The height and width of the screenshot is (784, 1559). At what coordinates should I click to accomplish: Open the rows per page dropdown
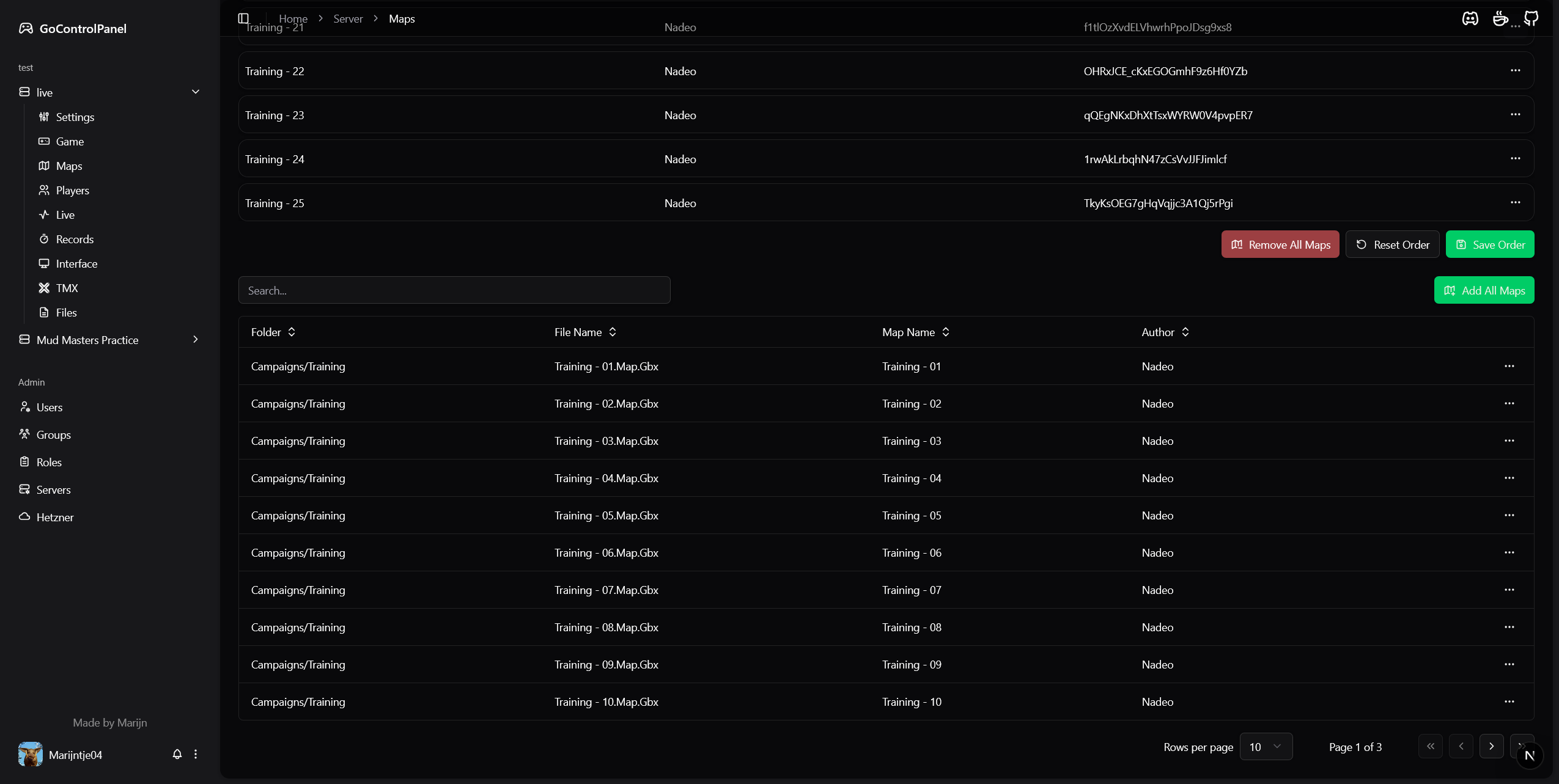coord(1266,746)
